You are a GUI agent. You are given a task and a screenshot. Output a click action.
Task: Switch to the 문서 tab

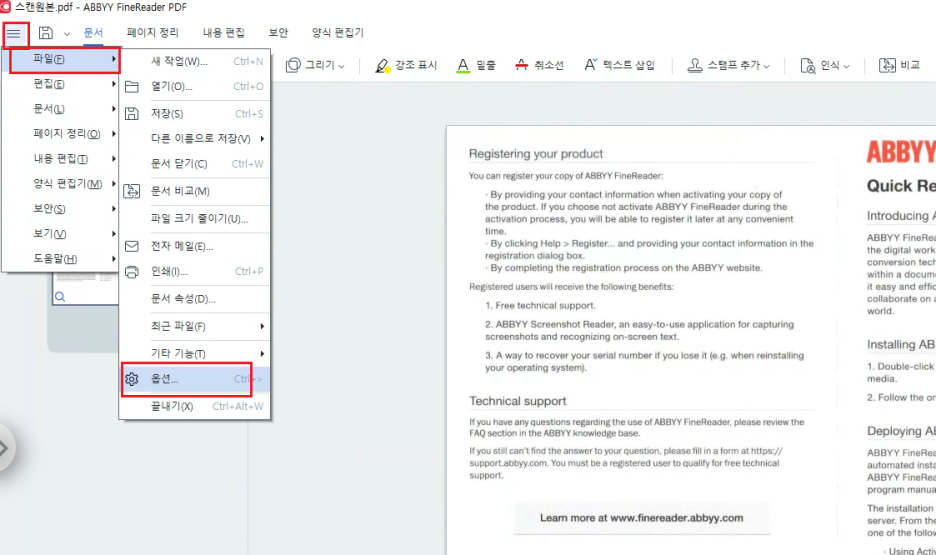[93, 33]
